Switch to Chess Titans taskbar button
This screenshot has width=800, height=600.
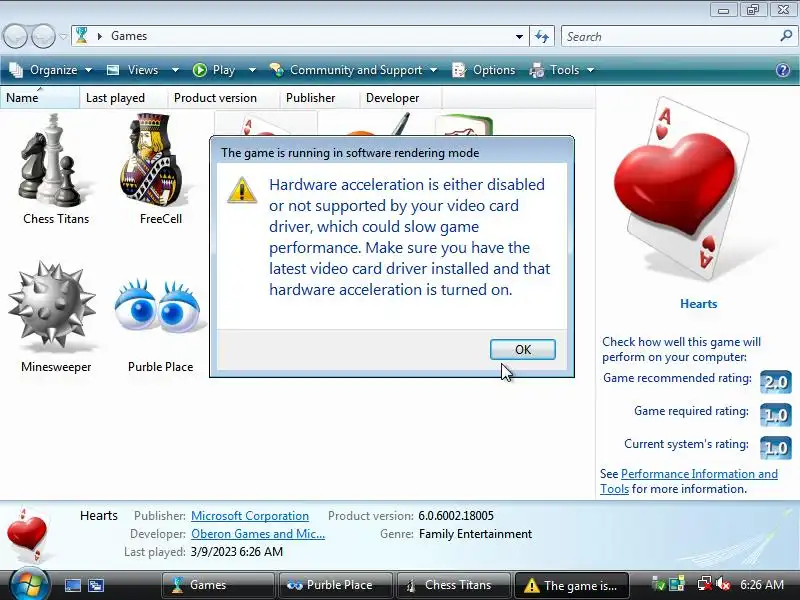coord(453,585)
